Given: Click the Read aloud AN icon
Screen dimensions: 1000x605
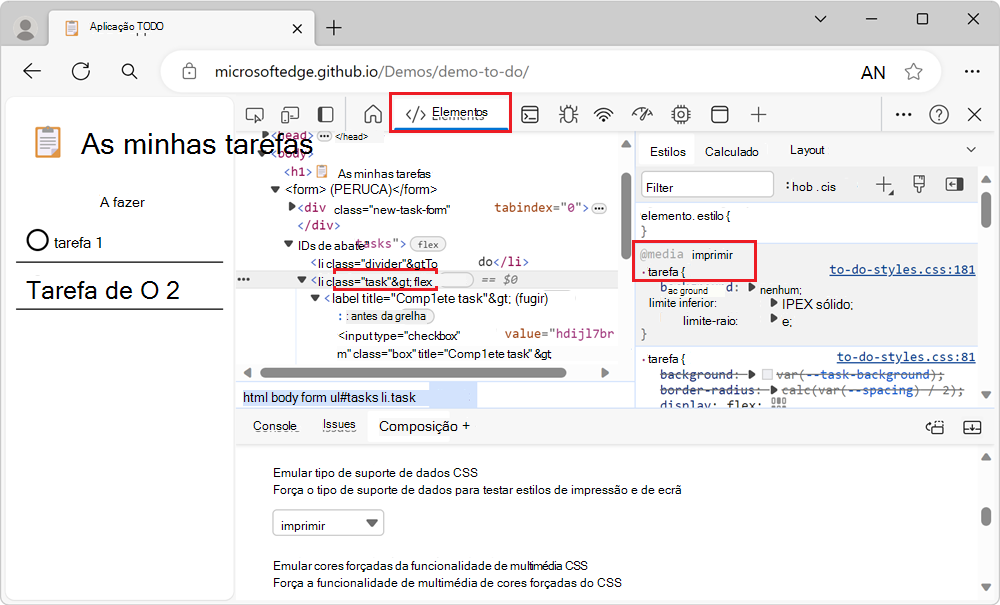Looking at the screenshot, I should [873, 73].
